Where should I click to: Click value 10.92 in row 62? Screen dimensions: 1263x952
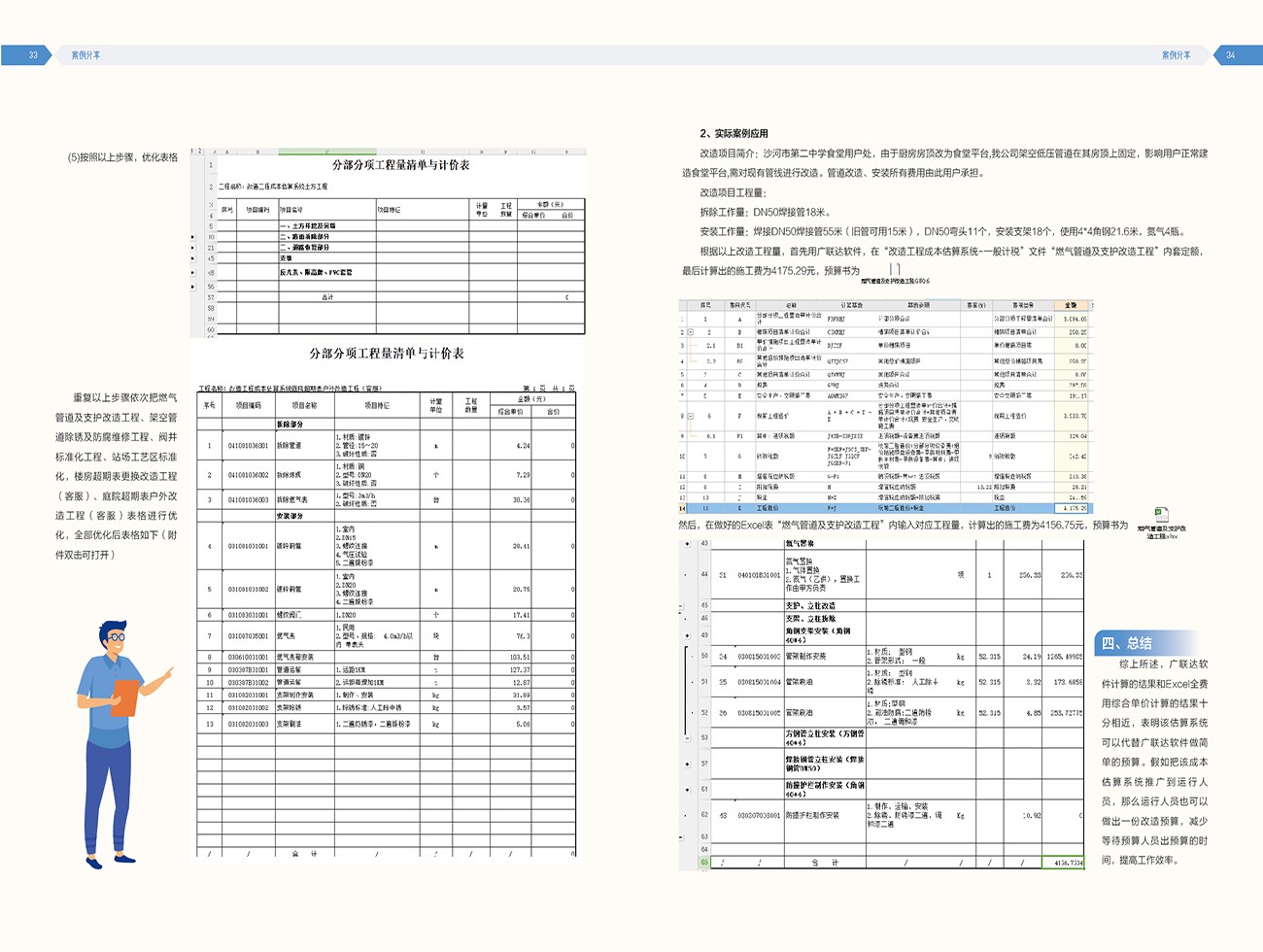1031,815
